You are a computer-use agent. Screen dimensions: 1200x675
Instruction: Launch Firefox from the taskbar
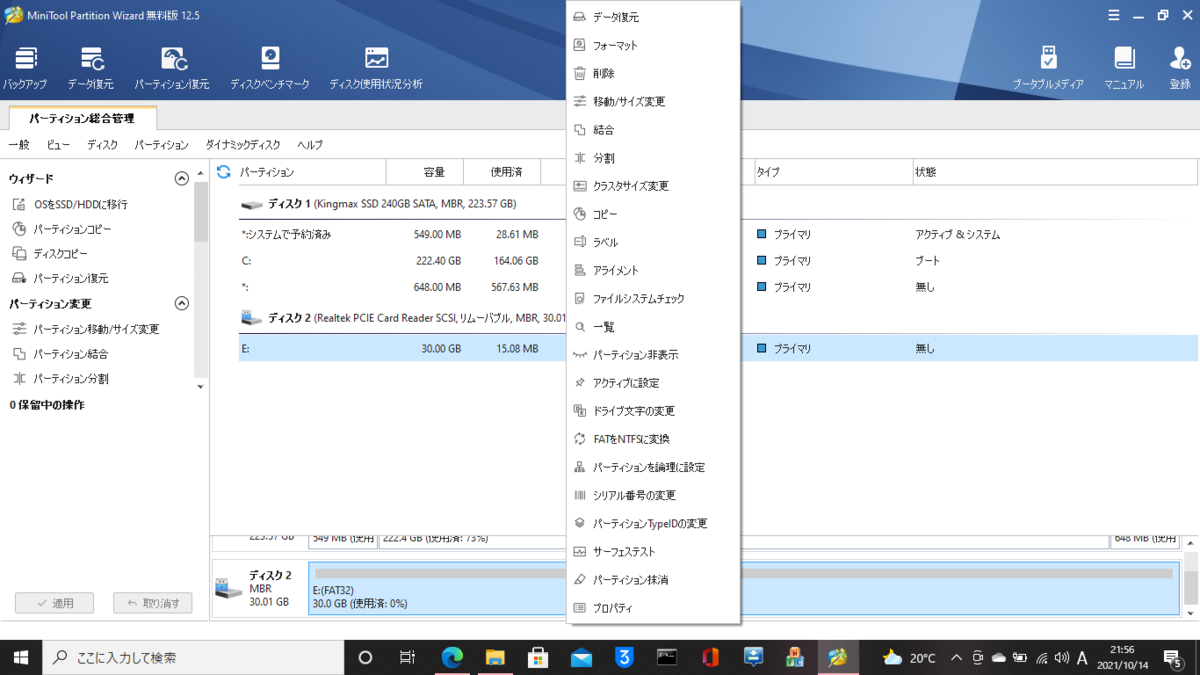pyautogui.click(x=710, y=657)
